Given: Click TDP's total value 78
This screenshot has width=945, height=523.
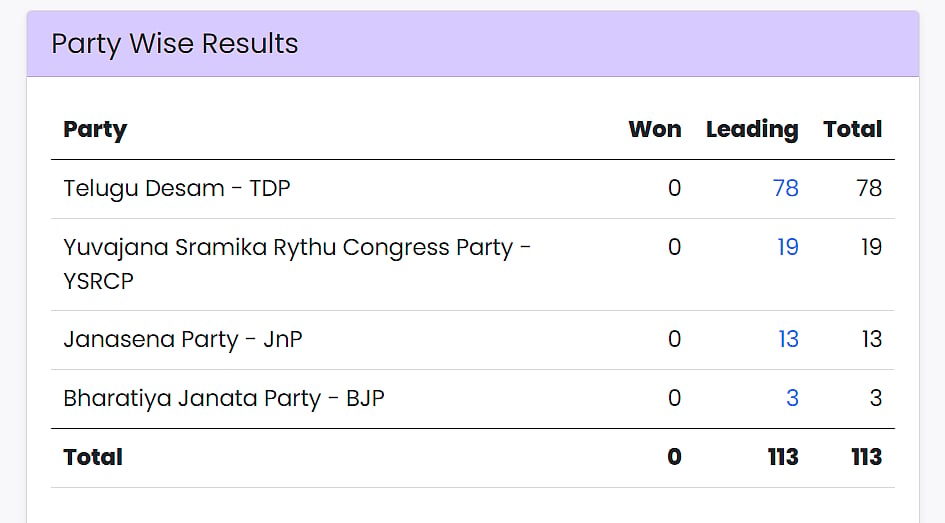Looking at the screenshot, I should pyautogui.click(x=869, y=189).
